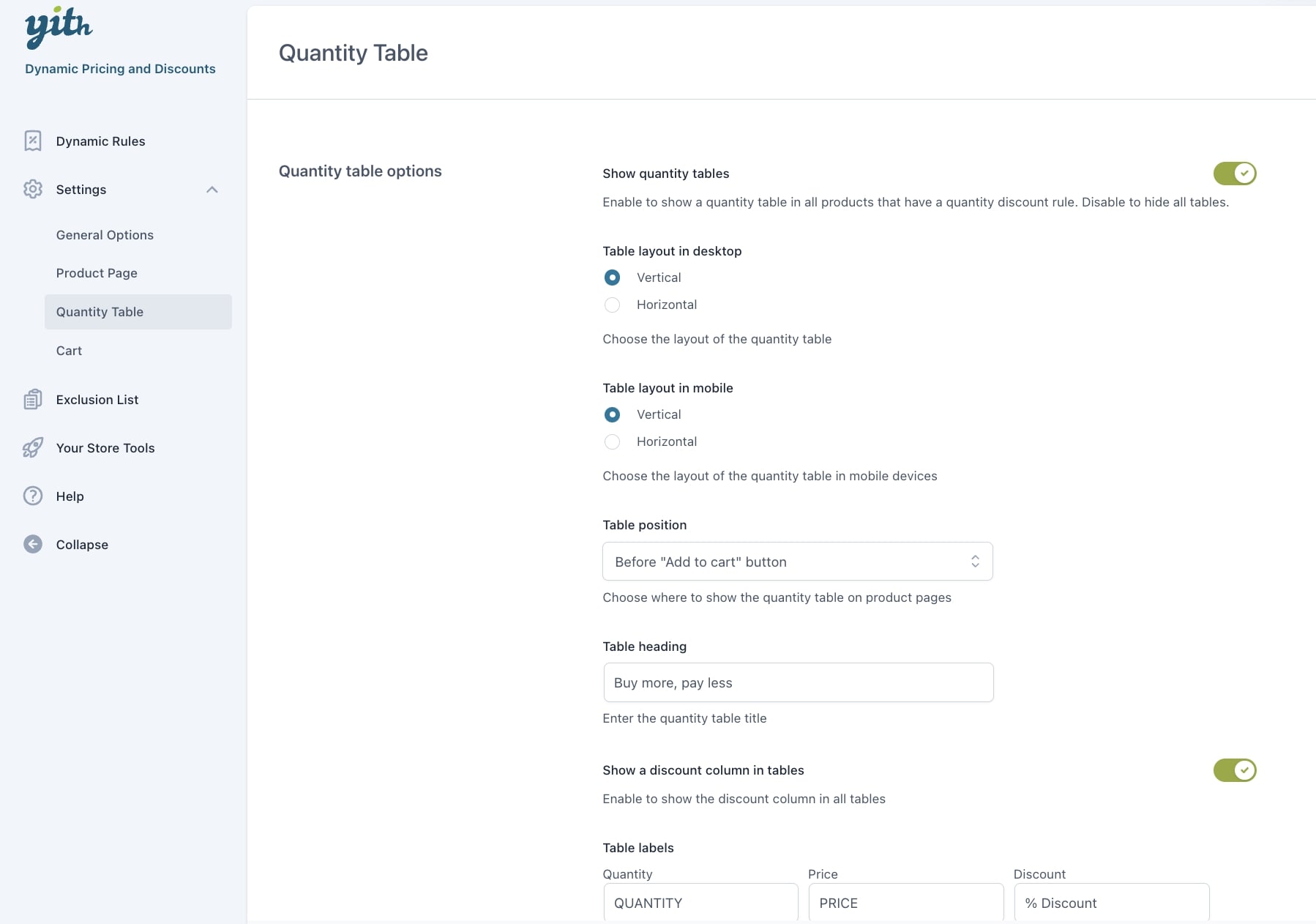Go to the Product Page settings

(x=97, y=273)
